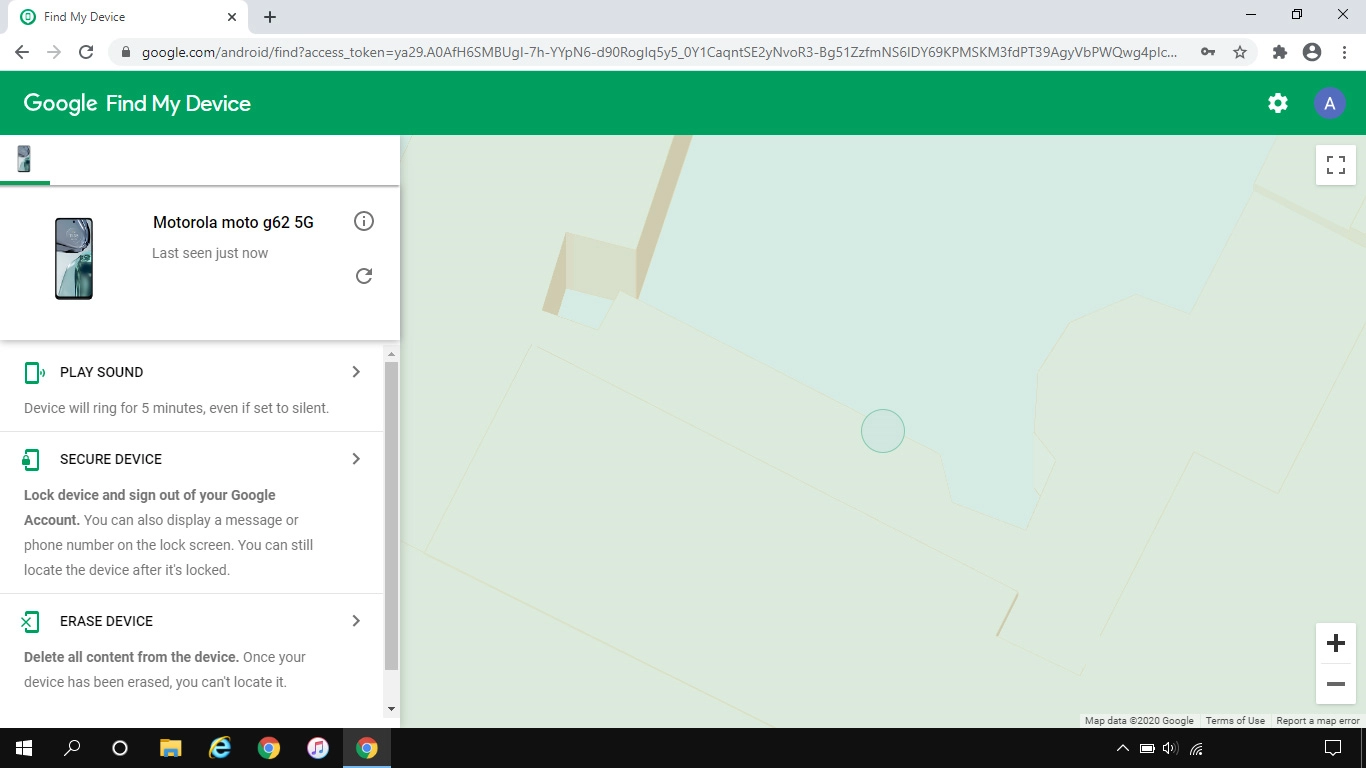Screen dimensions: 1366x768
Task: Open the account avatar menu
Action: (x=1329, y=103)
